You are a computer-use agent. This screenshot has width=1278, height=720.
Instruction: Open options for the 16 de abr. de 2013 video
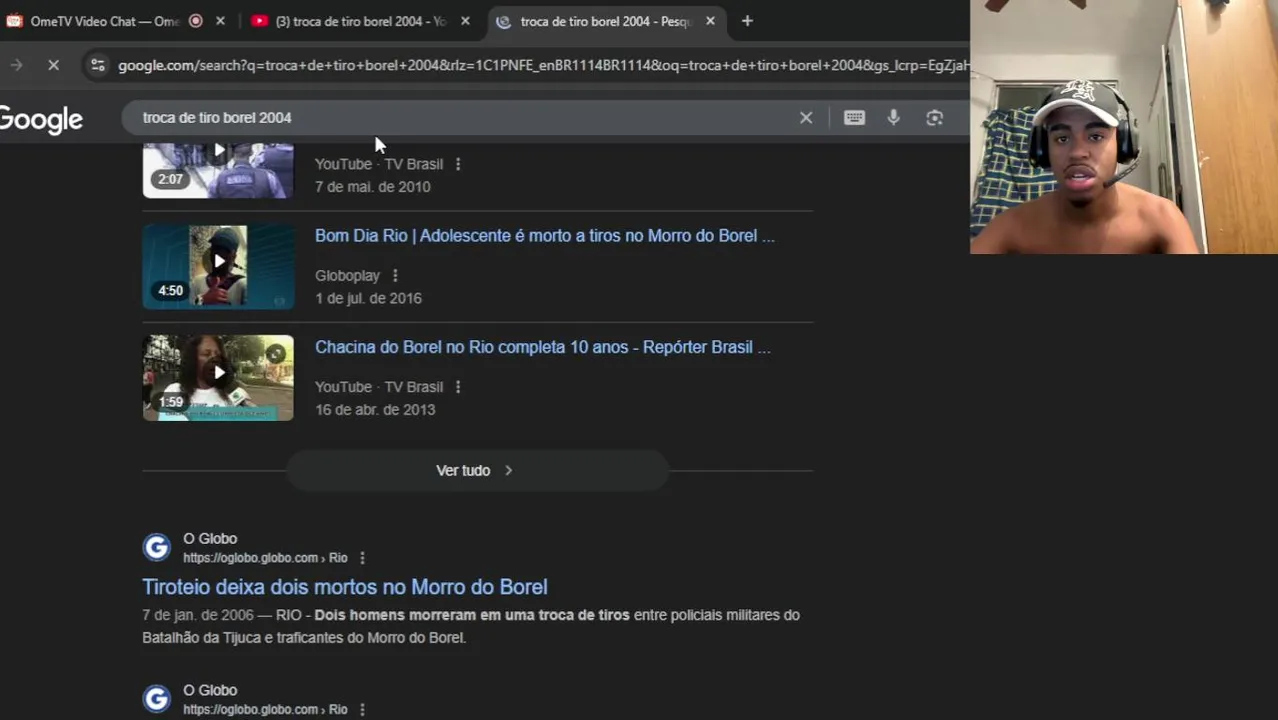coord(458,387)
